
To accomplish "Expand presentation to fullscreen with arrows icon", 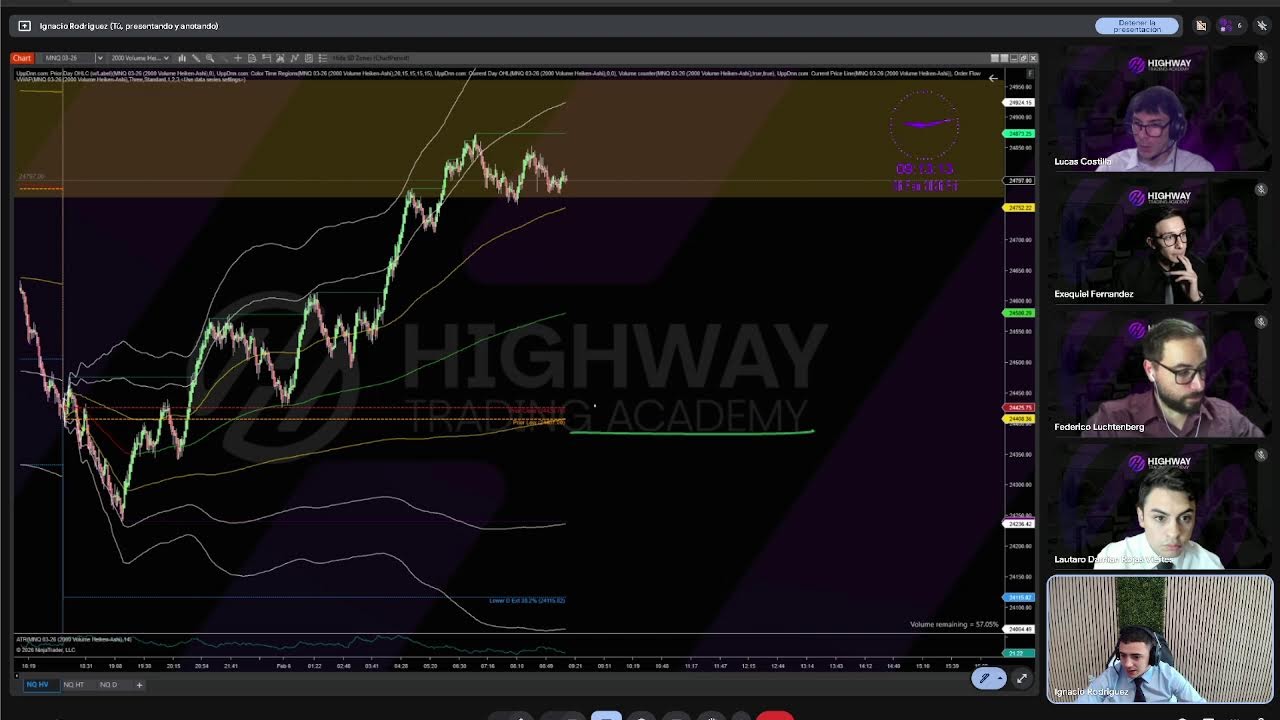I will point(1022,678).
